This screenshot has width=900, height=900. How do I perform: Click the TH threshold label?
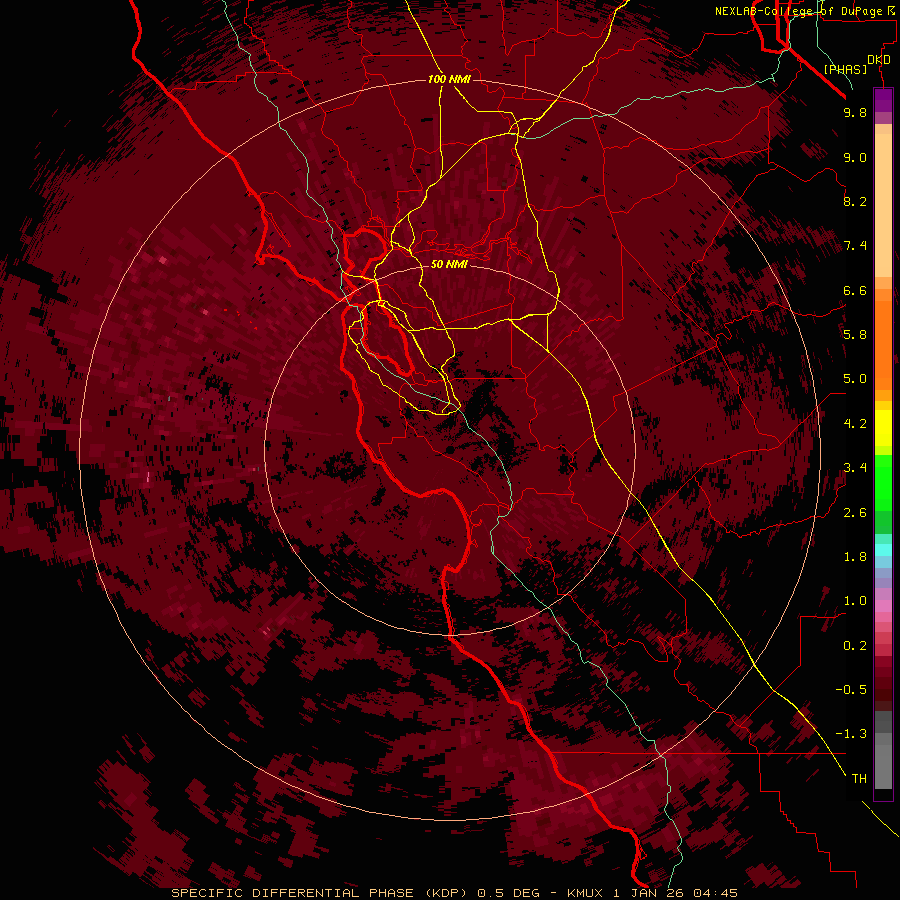click(x=859, y=779)
